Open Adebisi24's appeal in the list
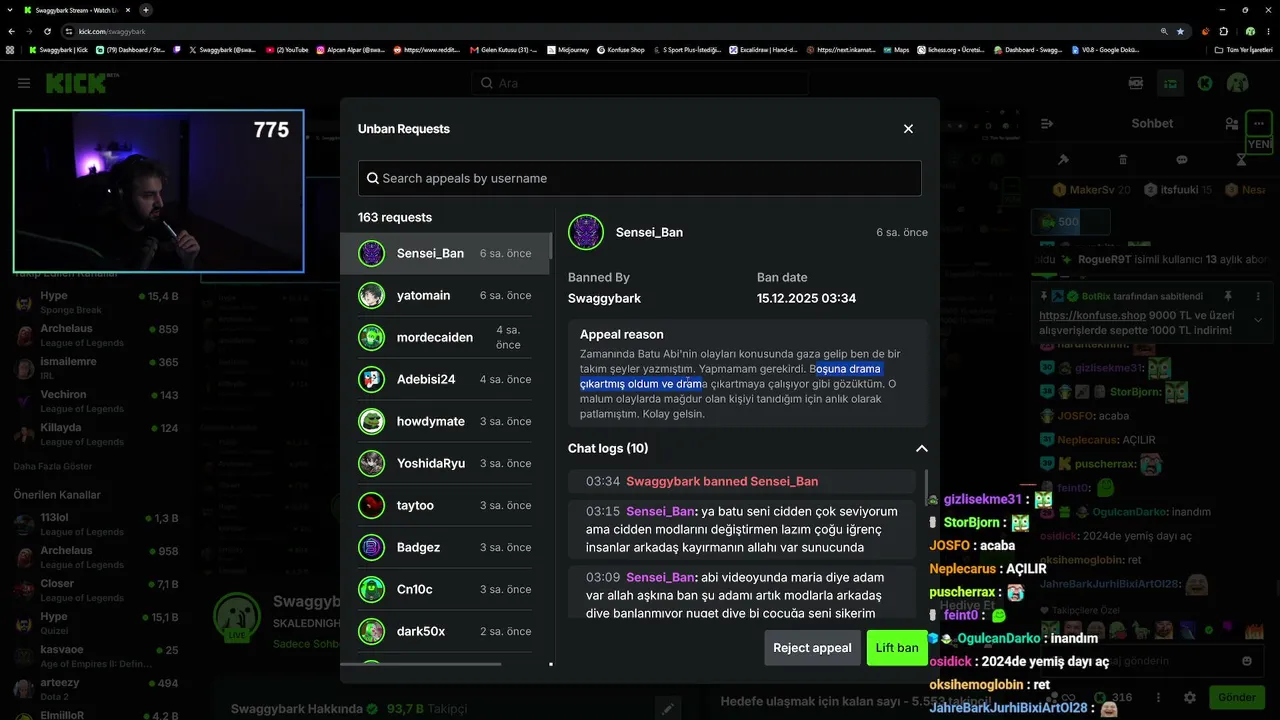The image size is (1280, 720). tap(445, 380)
